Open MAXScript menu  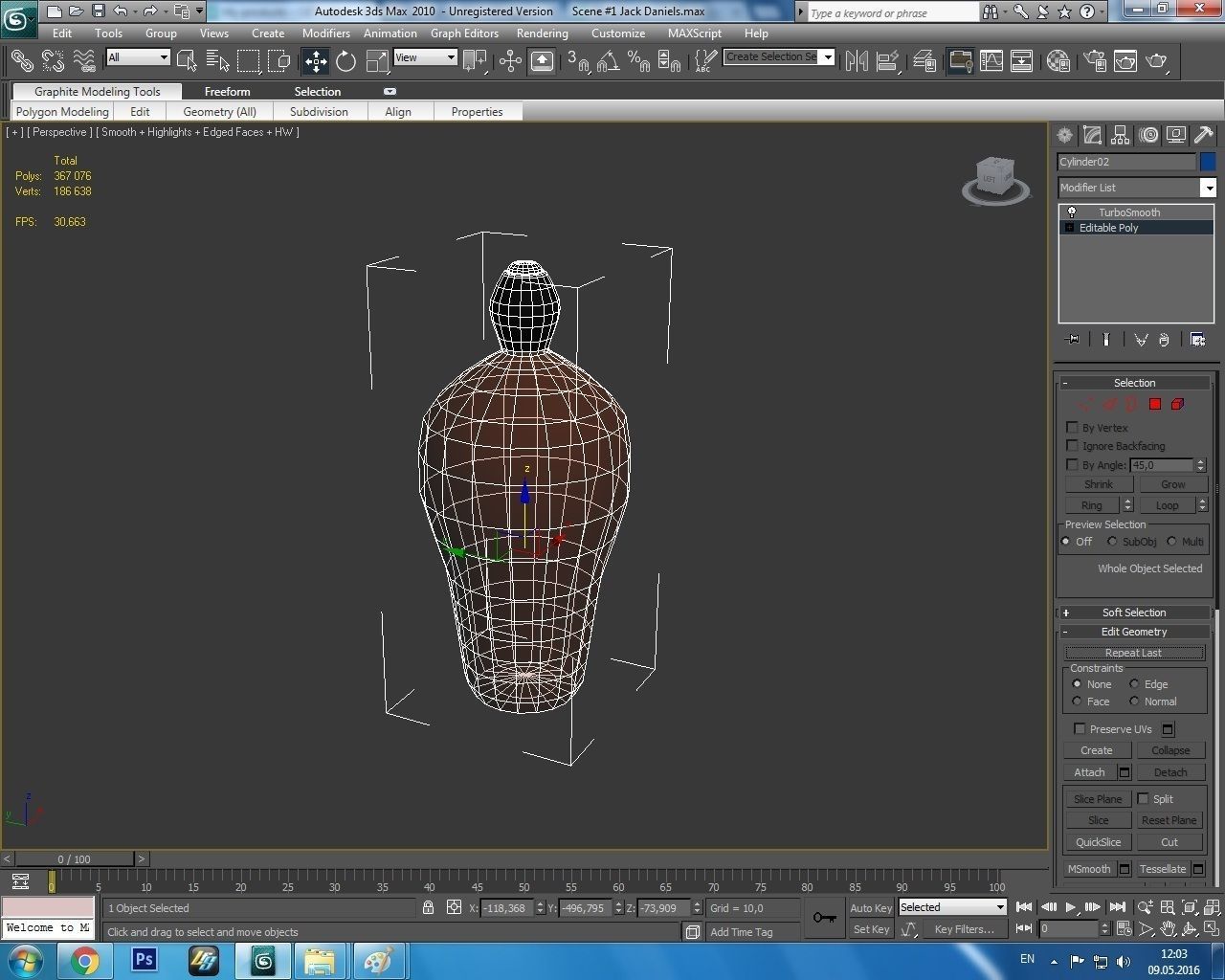tap(695, 33)
